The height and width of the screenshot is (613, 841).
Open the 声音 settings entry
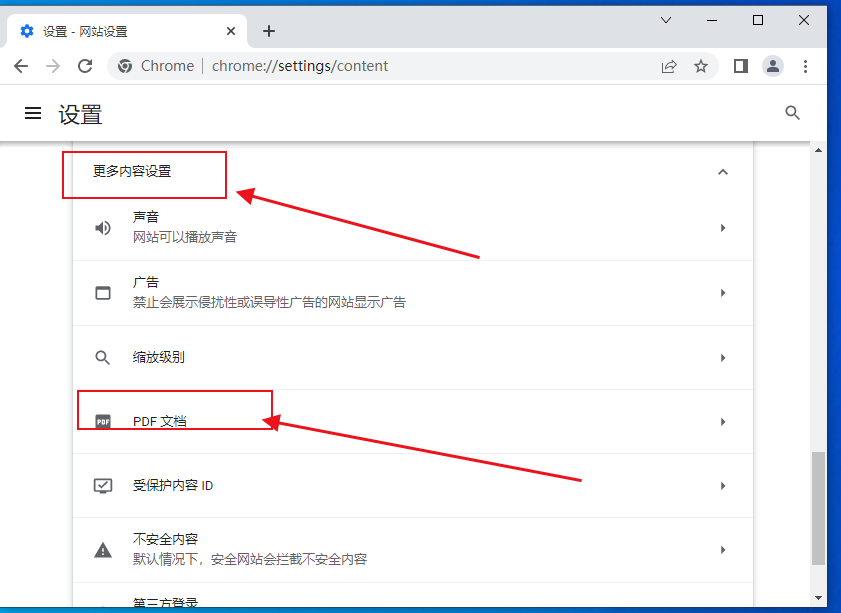pos(413,228)
